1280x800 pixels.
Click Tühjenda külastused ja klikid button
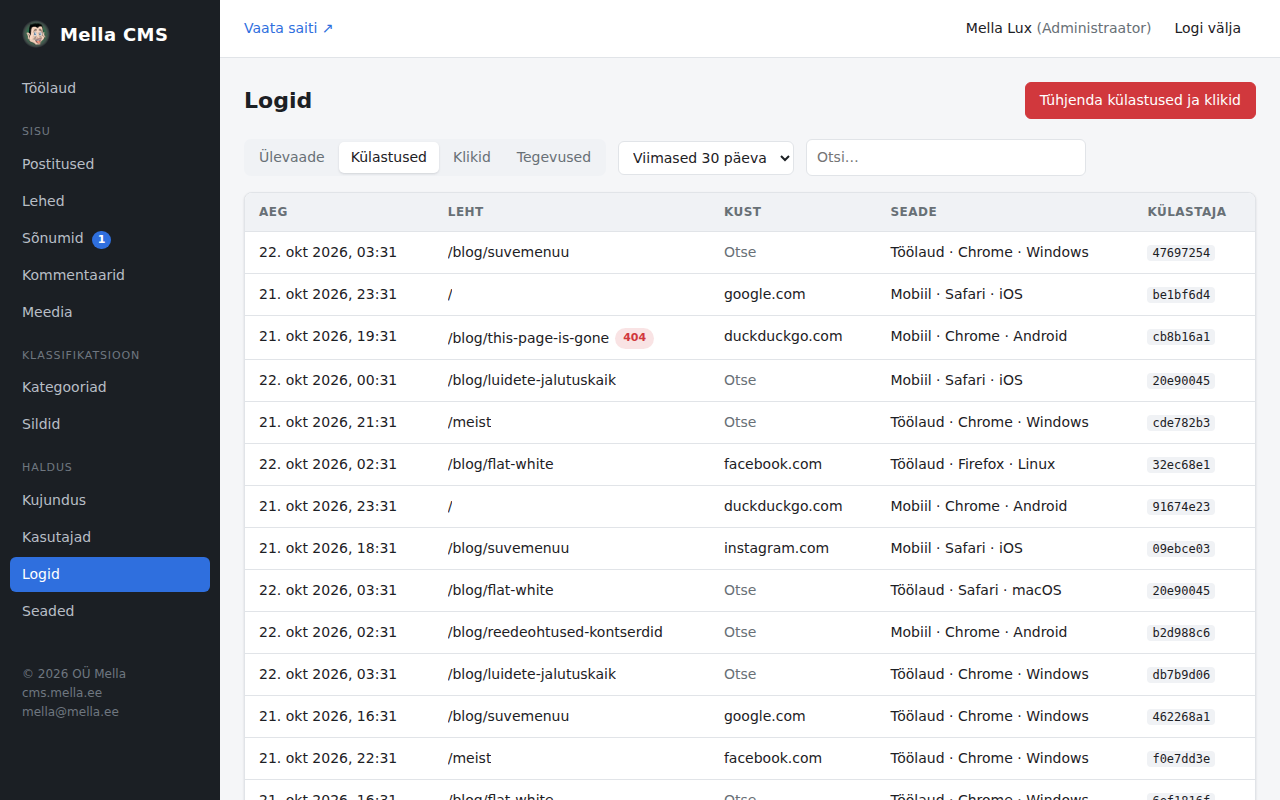pos(1140,100)
